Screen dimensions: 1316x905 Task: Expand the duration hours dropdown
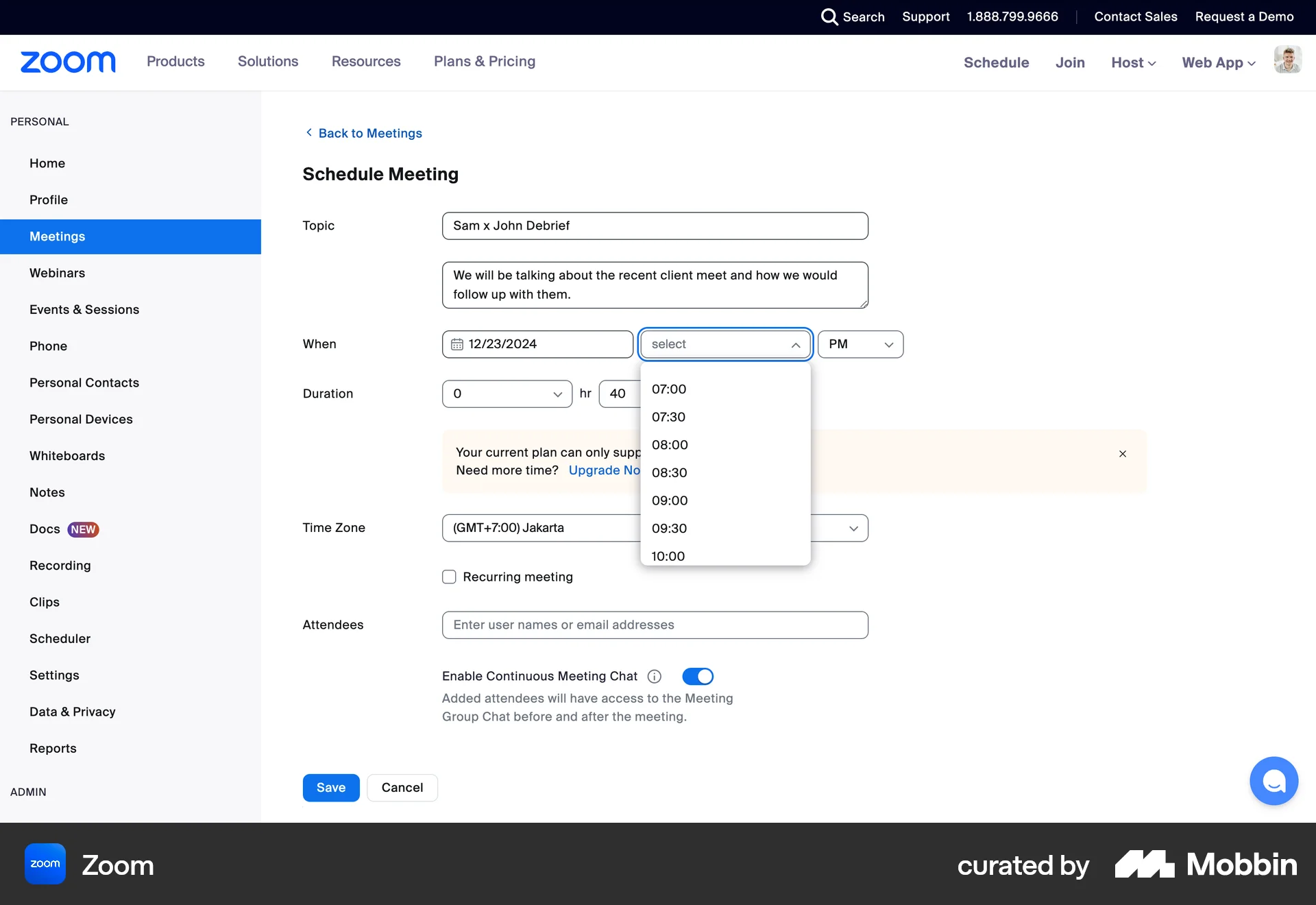point(507,394)
